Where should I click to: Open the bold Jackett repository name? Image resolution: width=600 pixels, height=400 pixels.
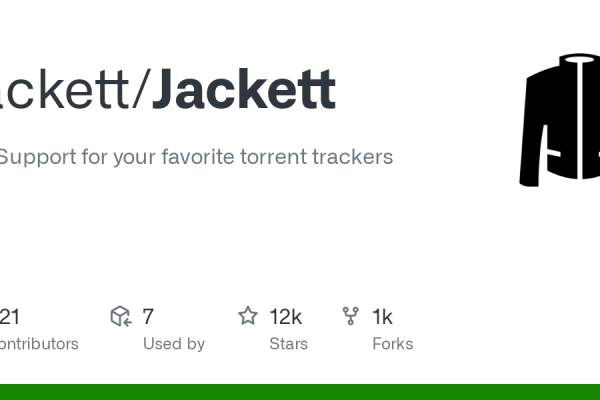coord(241,90)
